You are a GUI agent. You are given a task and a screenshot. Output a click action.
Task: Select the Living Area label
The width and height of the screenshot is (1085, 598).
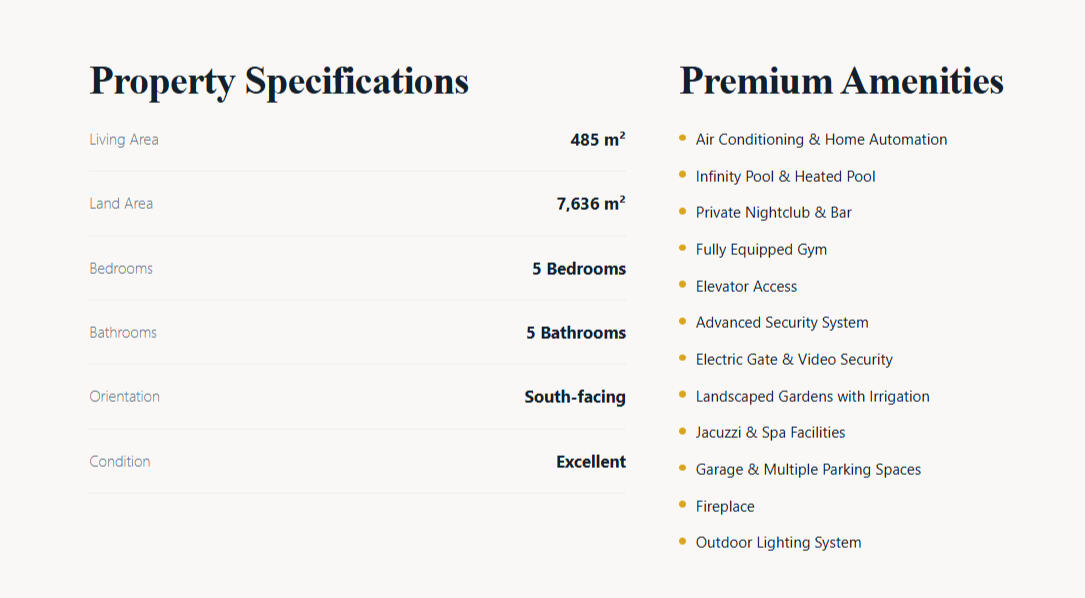124,140
